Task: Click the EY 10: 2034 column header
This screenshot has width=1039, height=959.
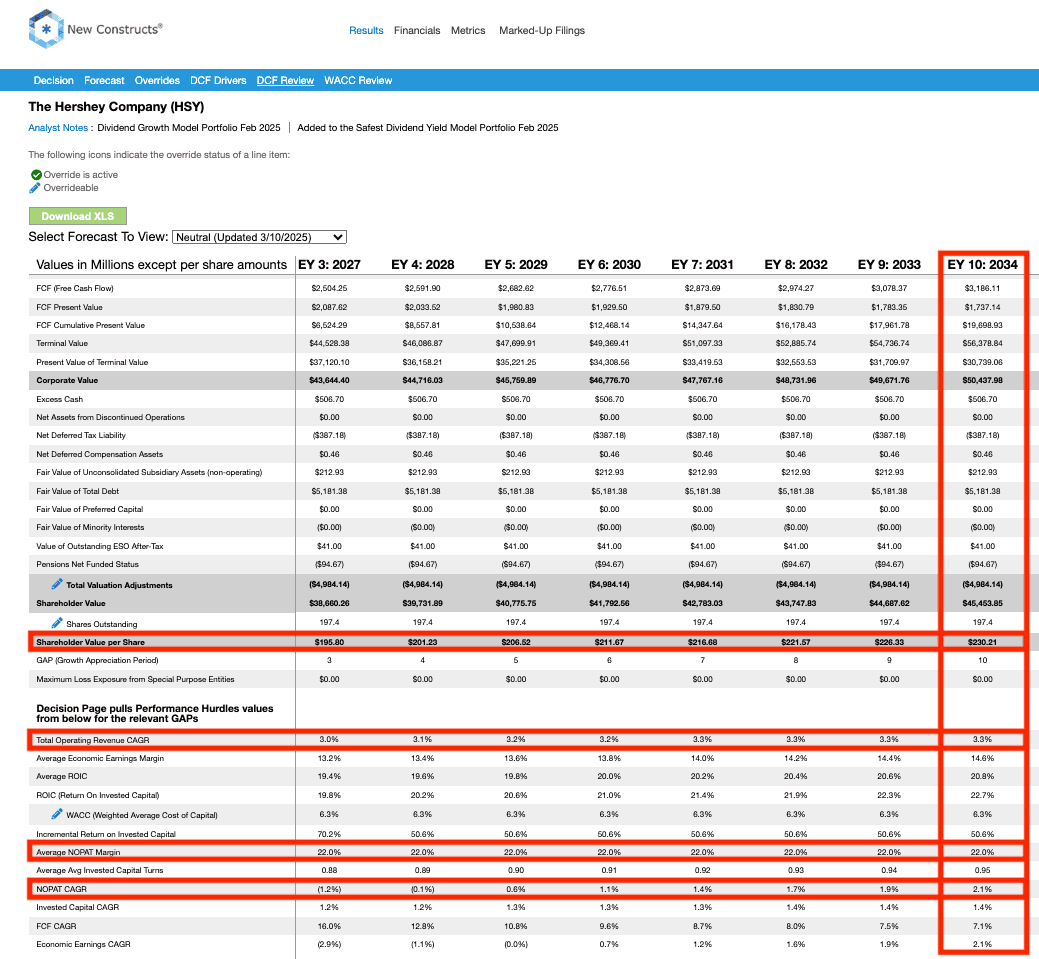Action: point(983,264)
